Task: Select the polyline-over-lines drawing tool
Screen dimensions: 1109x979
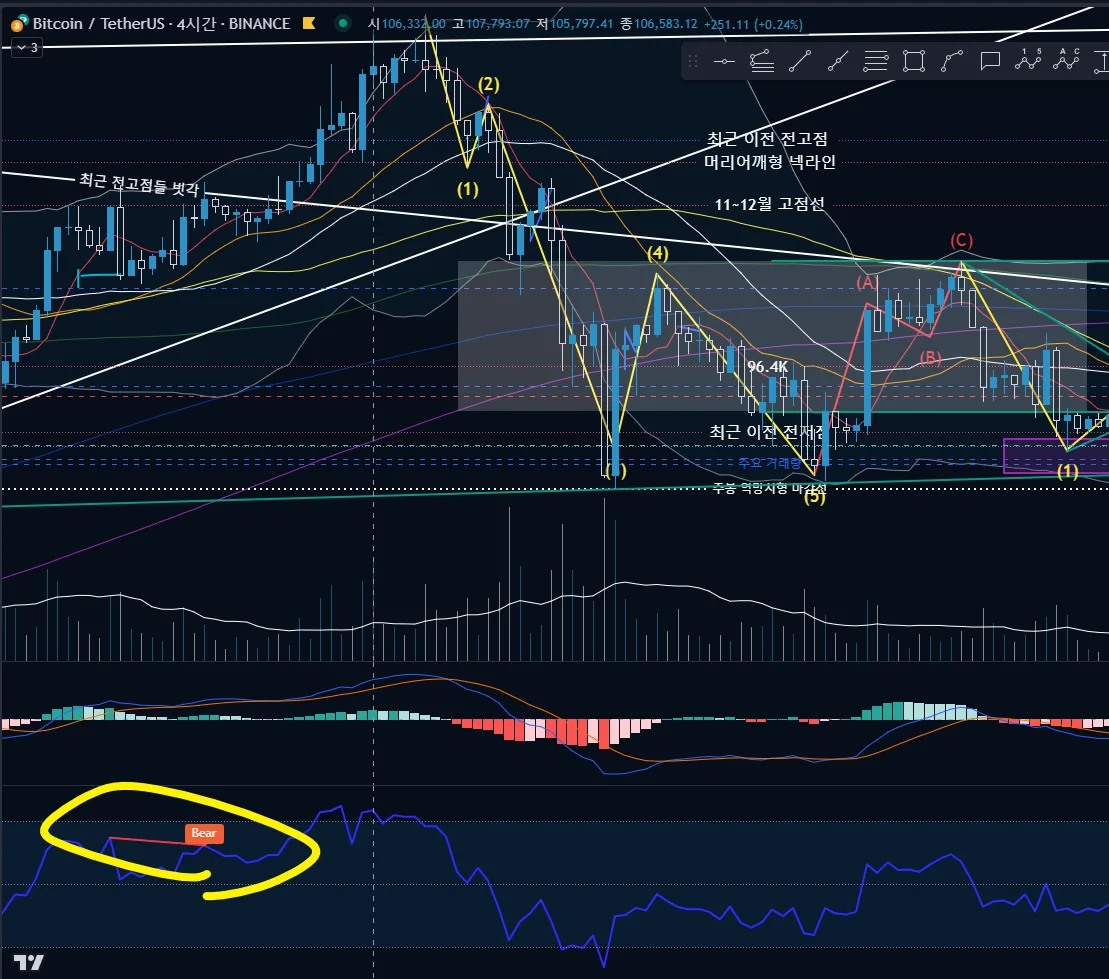Action: point(762,62)
